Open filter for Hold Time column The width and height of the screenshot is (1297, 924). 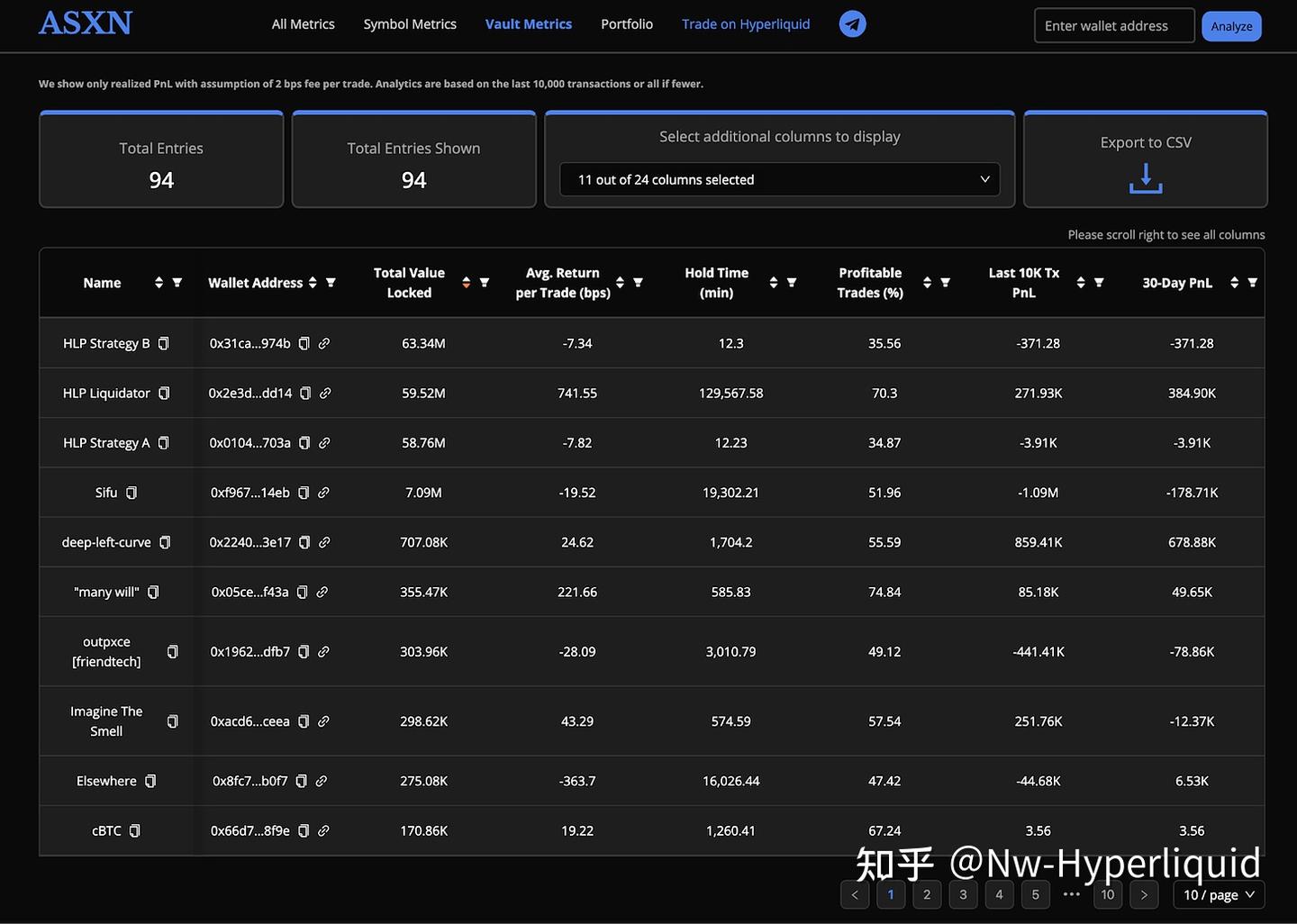[792, 283]
